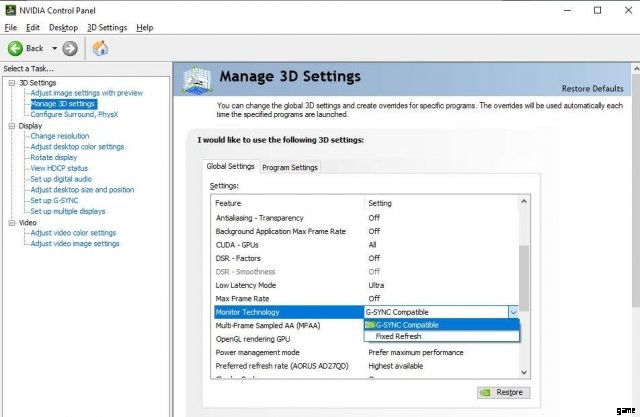Click the Highest available setting value
This screenshot has width=640, height=417.
396,366
